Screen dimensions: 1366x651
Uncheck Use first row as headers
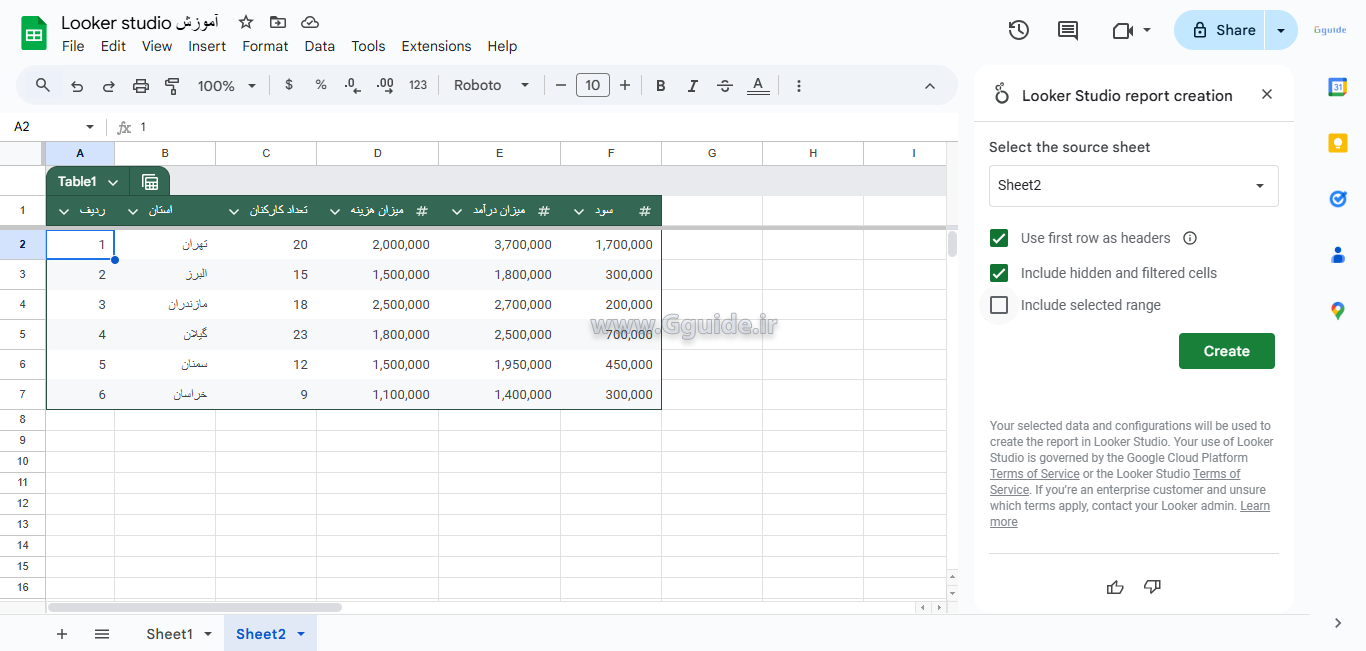998,238
